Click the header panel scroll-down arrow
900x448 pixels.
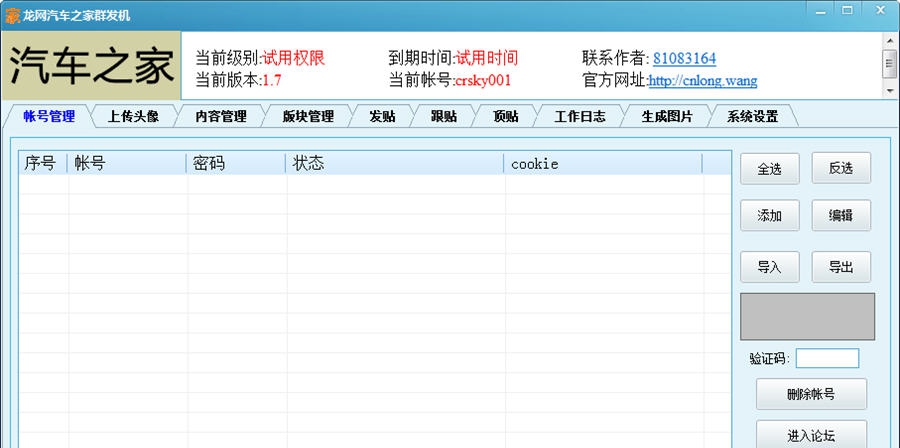(890, 91)
